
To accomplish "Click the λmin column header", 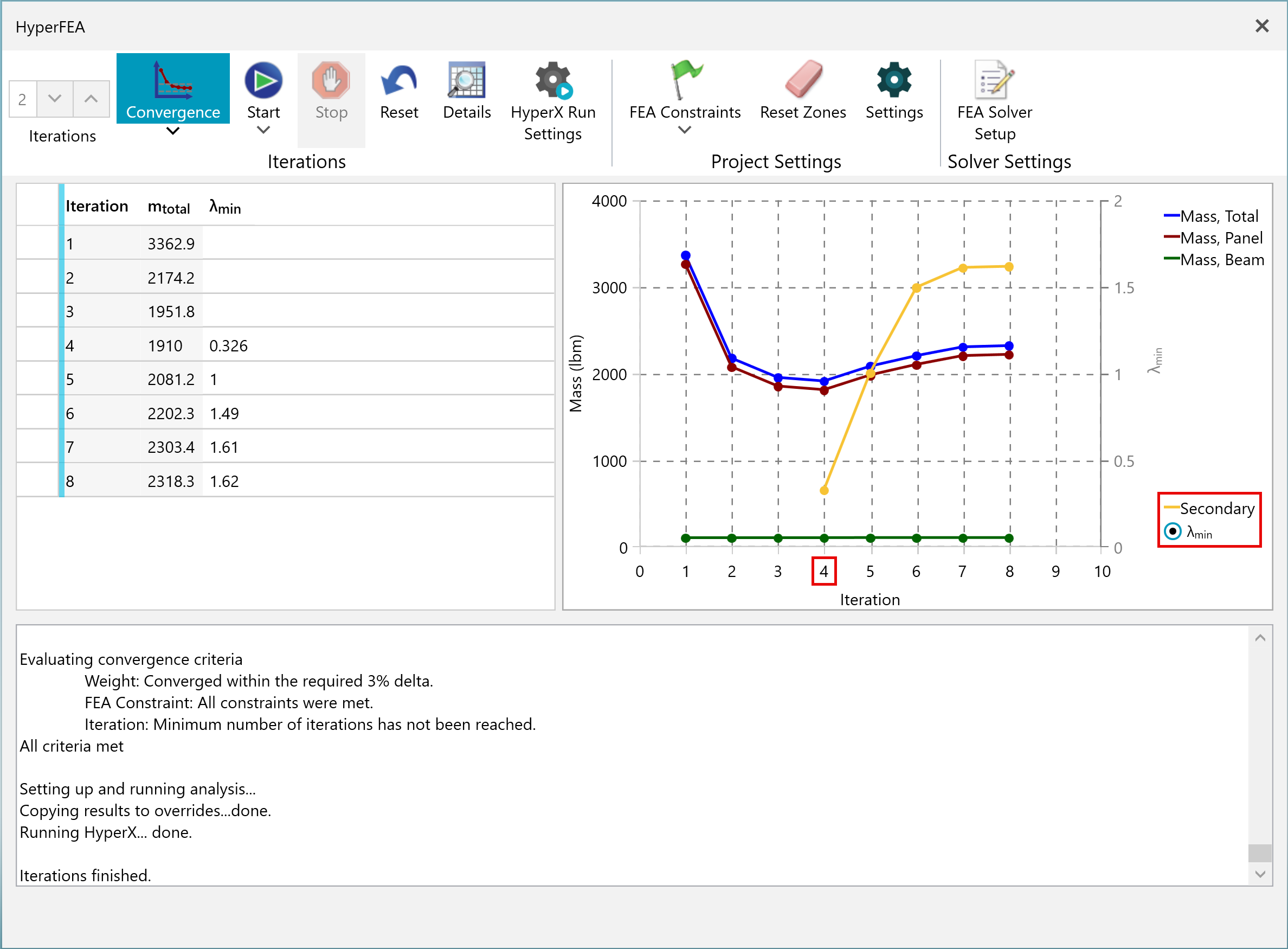I will 225,207.
